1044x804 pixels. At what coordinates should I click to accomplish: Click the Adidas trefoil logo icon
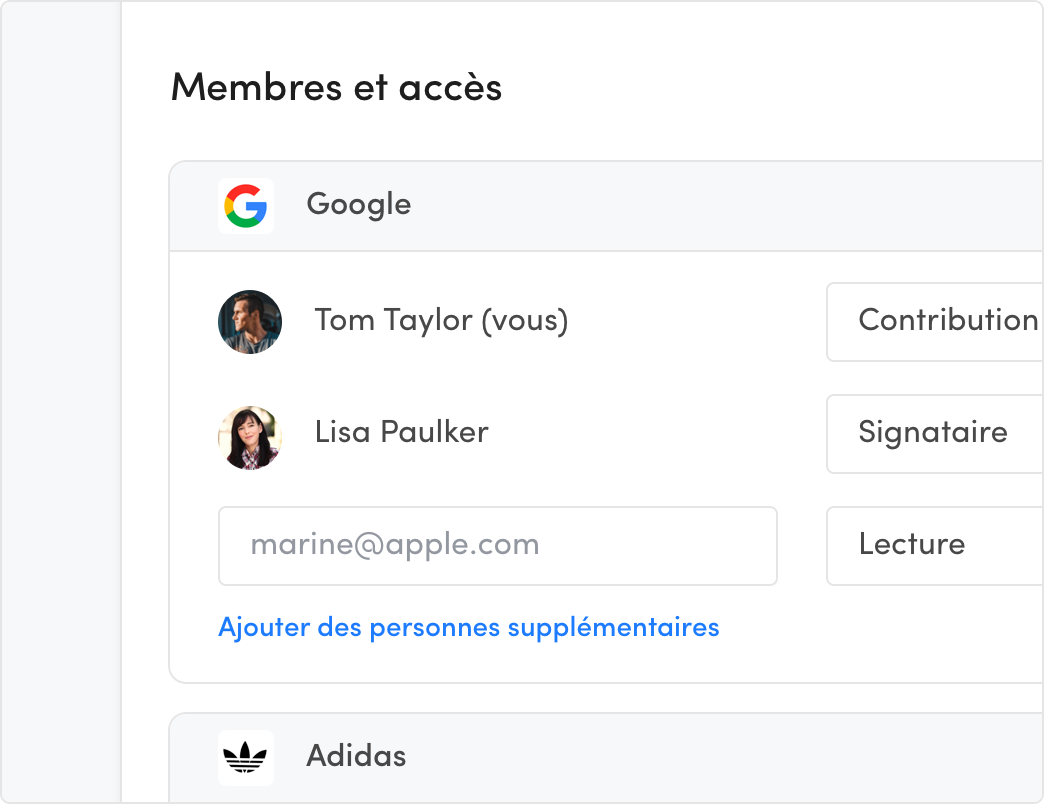point(246,757)
